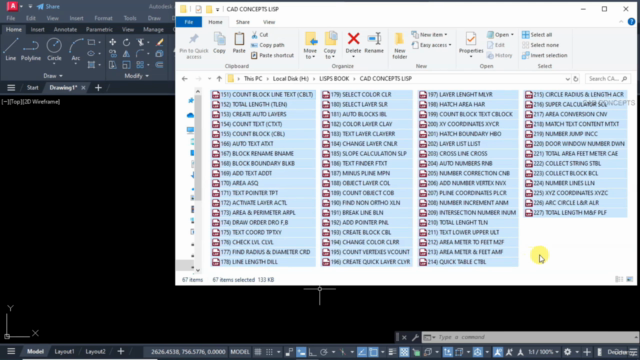640x360 pixels.
Task: Click Select none in ribbon
Action: pyautogui.click(x=540, y=45)
